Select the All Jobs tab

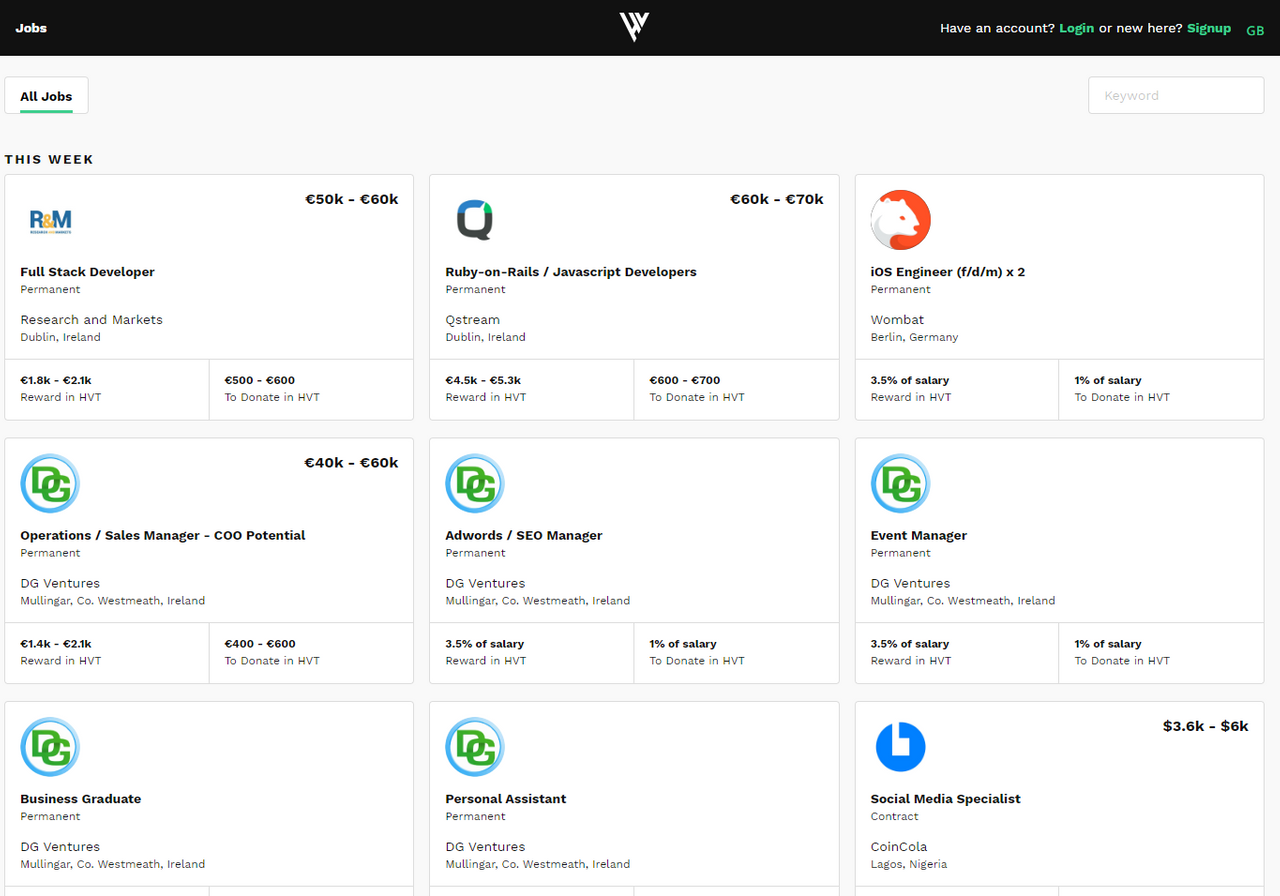46,96
